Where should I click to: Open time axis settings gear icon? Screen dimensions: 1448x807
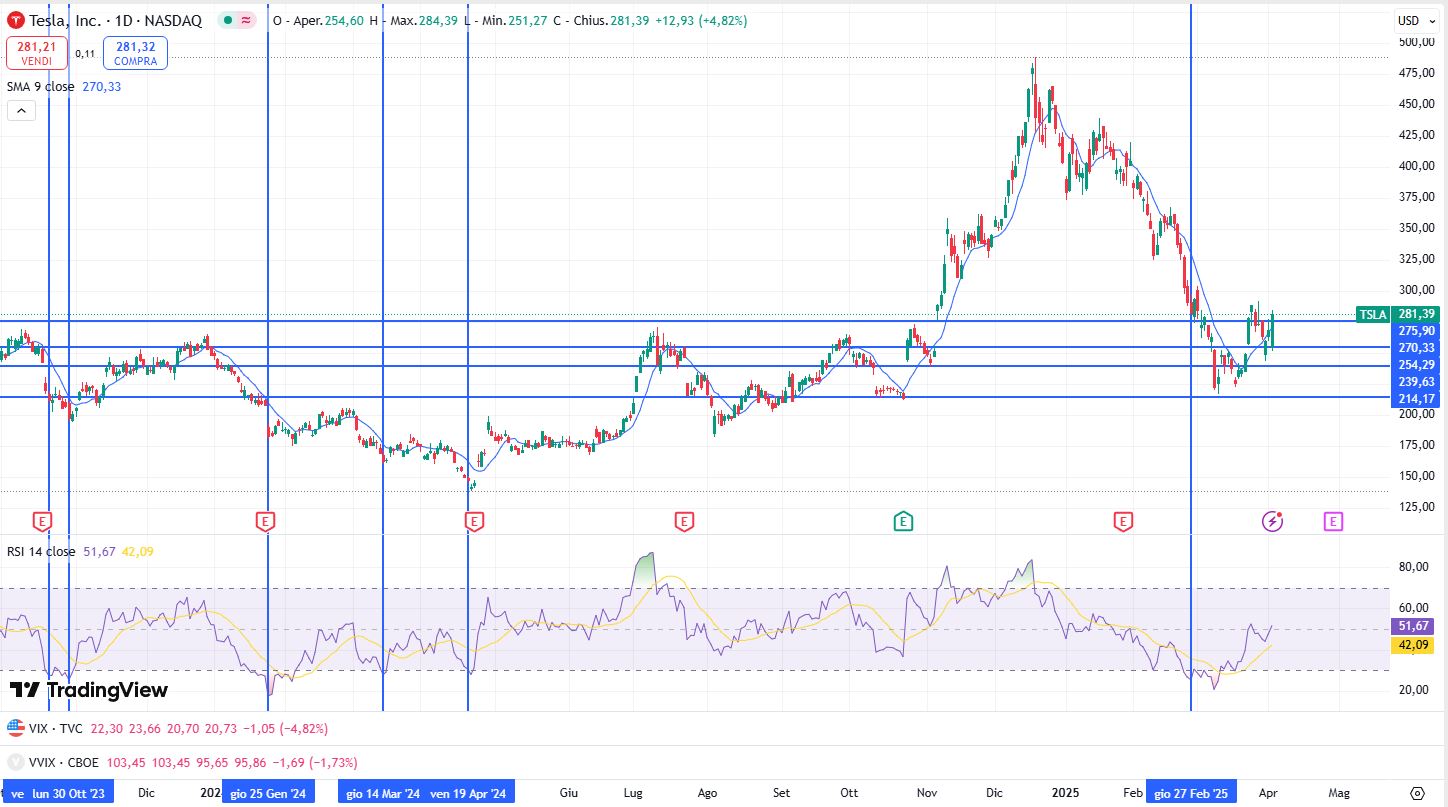tap(1417, 793)
